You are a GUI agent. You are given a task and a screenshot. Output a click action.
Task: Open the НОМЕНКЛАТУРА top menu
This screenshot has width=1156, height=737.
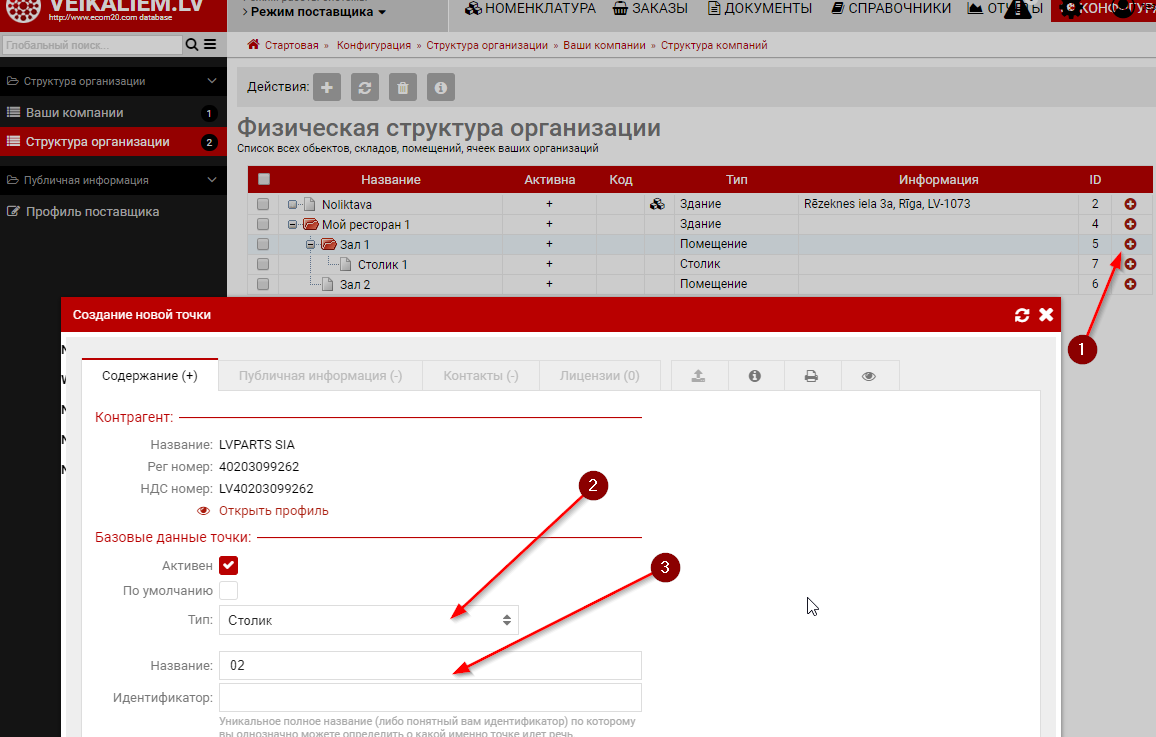coord(530,9)
